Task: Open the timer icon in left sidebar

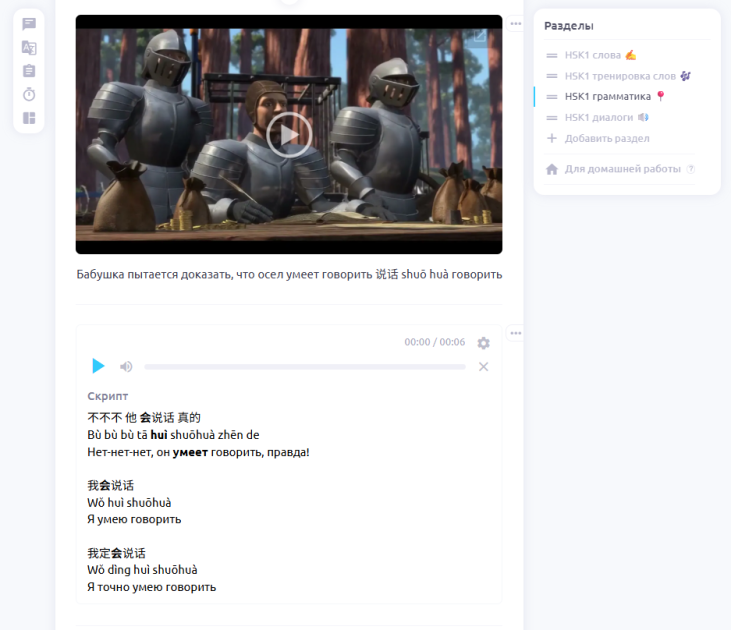Action: click(29, 94)
